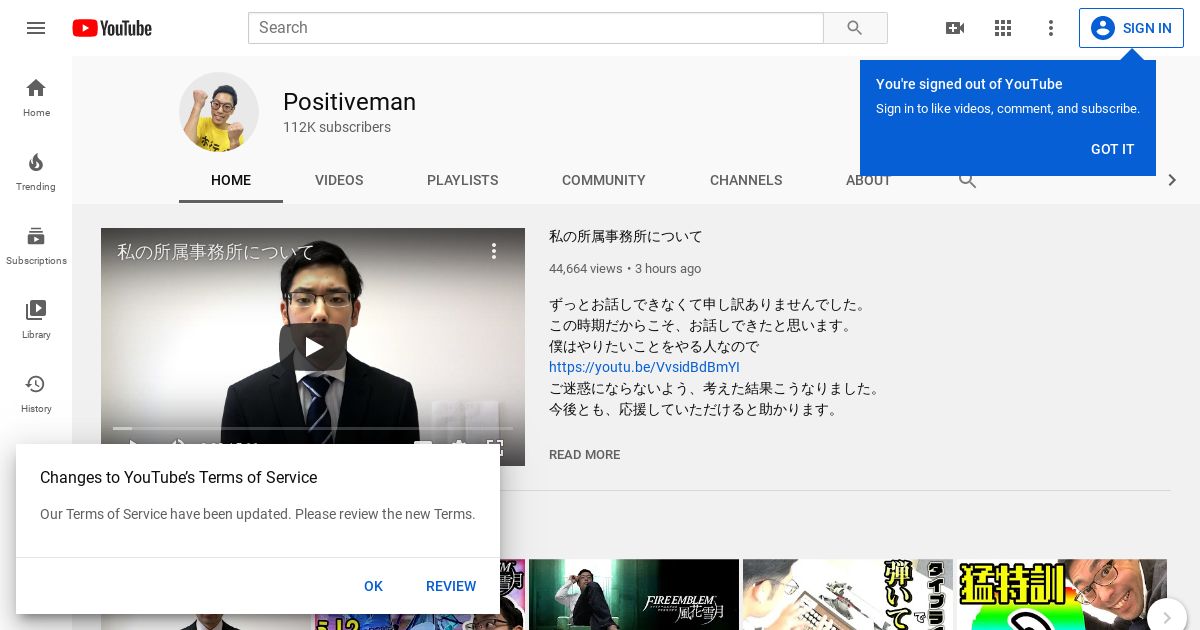Click REVIEW in the Terms of Service dialog
Viewport: 1200px width, 630px height.
451,586
